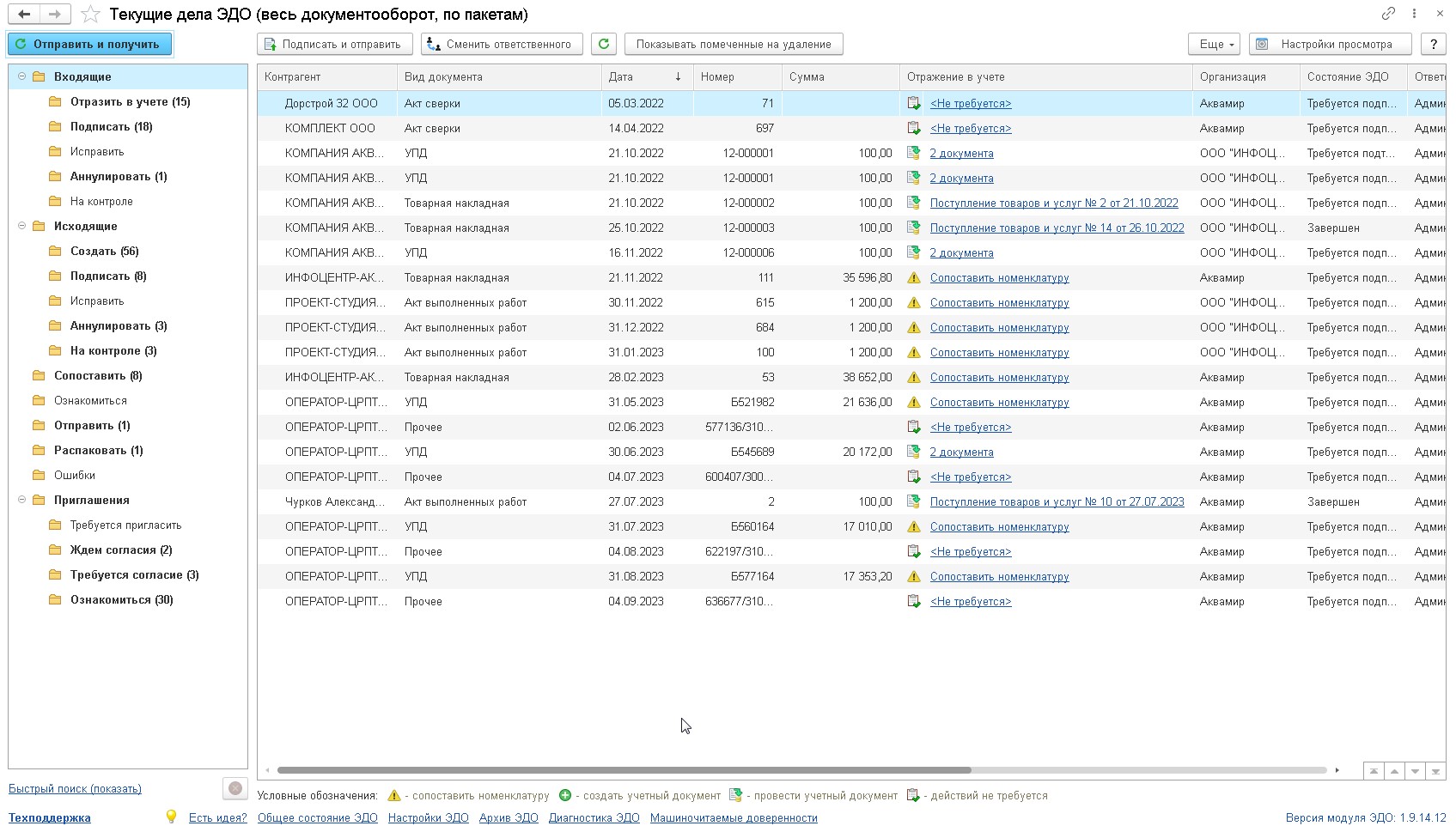1456x826 pixels.
Task: Select the КОМПЛЕКТ ООО row
Action: 851,128
